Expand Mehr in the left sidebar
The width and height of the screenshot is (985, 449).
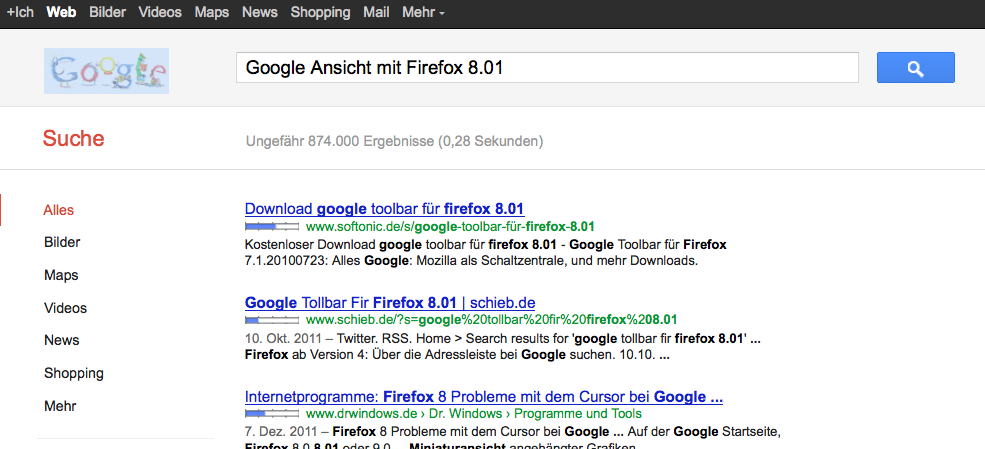60,406
